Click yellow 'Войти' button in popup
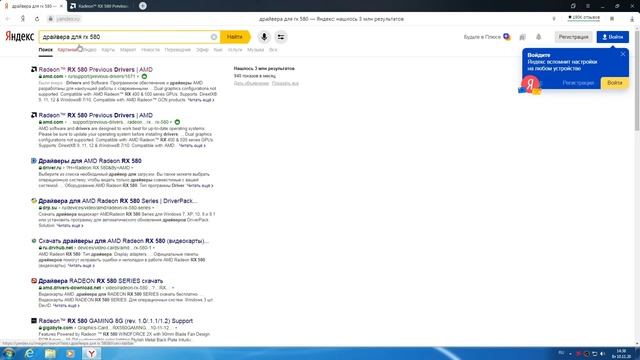640x360 pixels. click(615, 83)
